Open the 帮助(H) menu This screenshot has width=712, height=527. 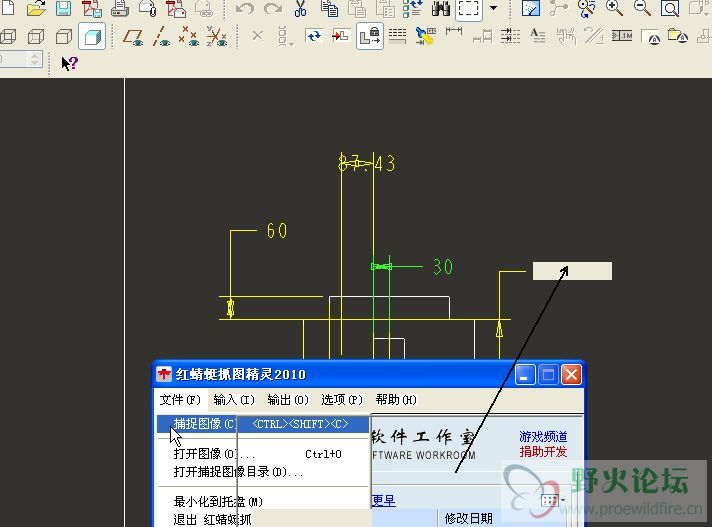(396, 399)
